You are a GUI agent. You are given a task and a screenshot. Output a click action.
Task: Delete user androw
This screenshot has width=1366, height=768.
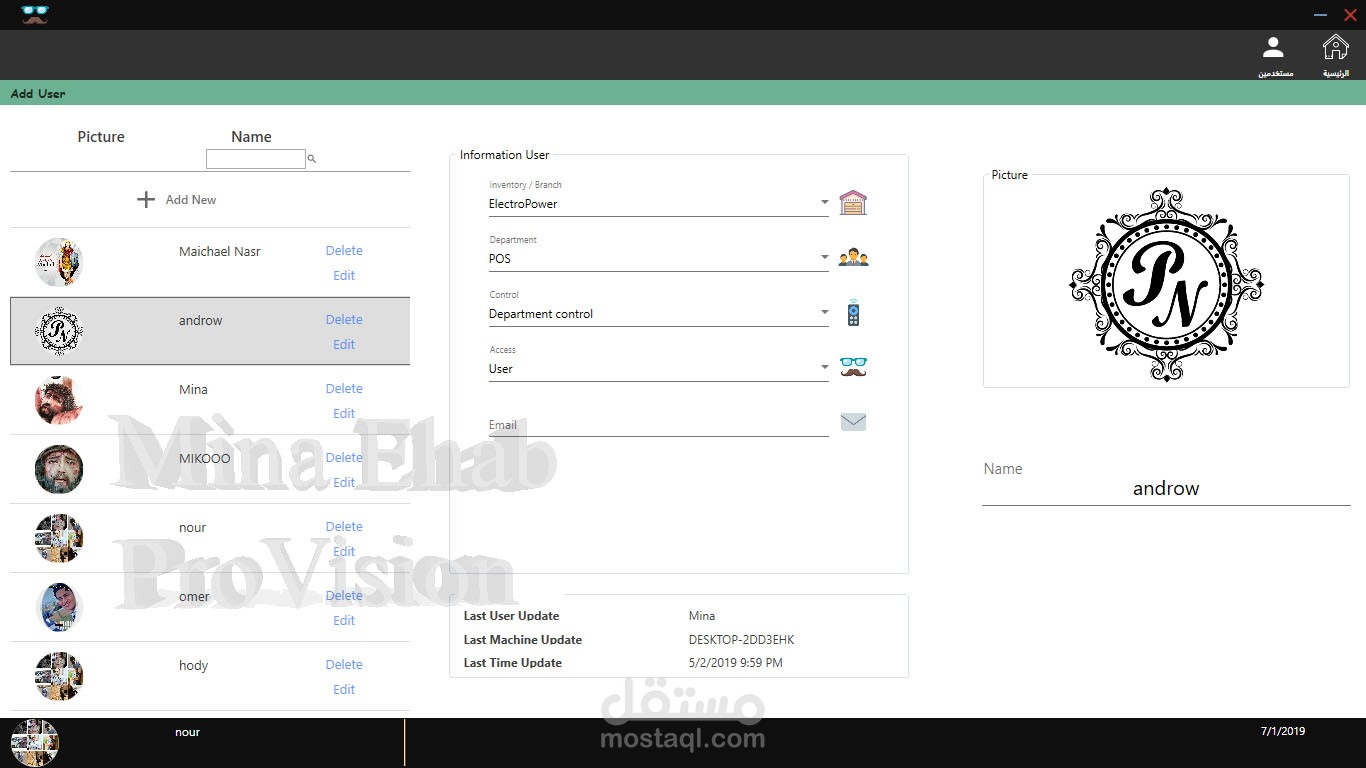pos(344,320)
